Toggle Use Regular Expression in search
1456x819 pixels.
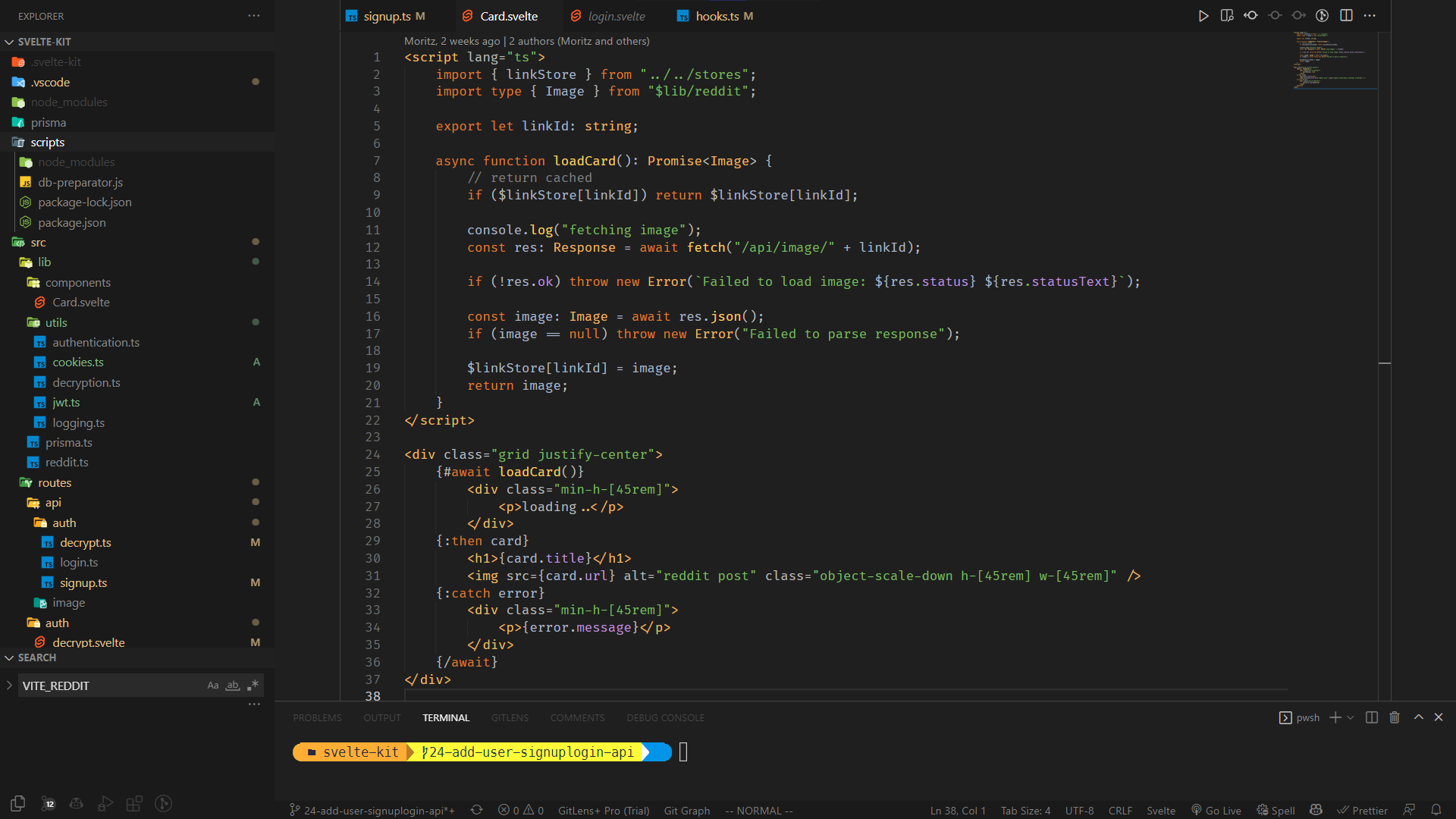click(253, 686)
